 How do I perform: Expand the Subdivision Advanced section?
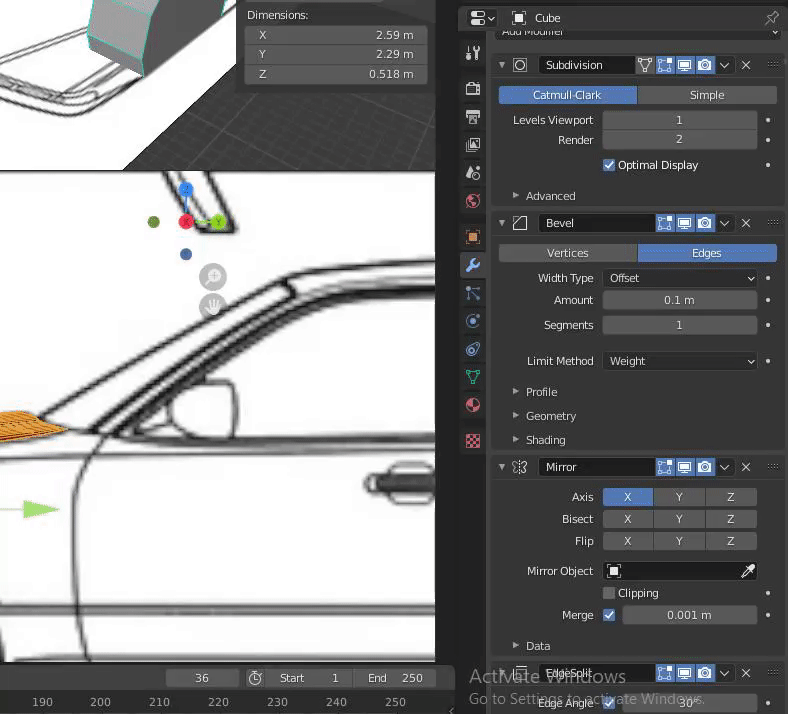pos(516,195)
